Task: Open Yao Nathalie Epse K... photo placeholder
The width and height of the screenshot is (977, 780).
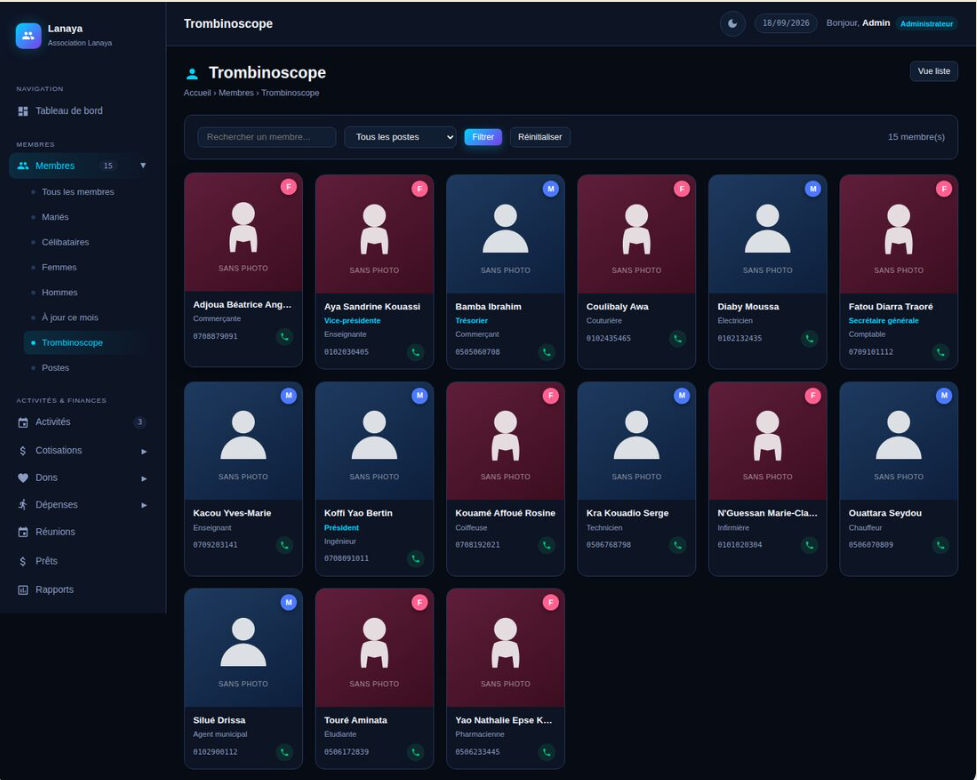Action: [505, 648]
